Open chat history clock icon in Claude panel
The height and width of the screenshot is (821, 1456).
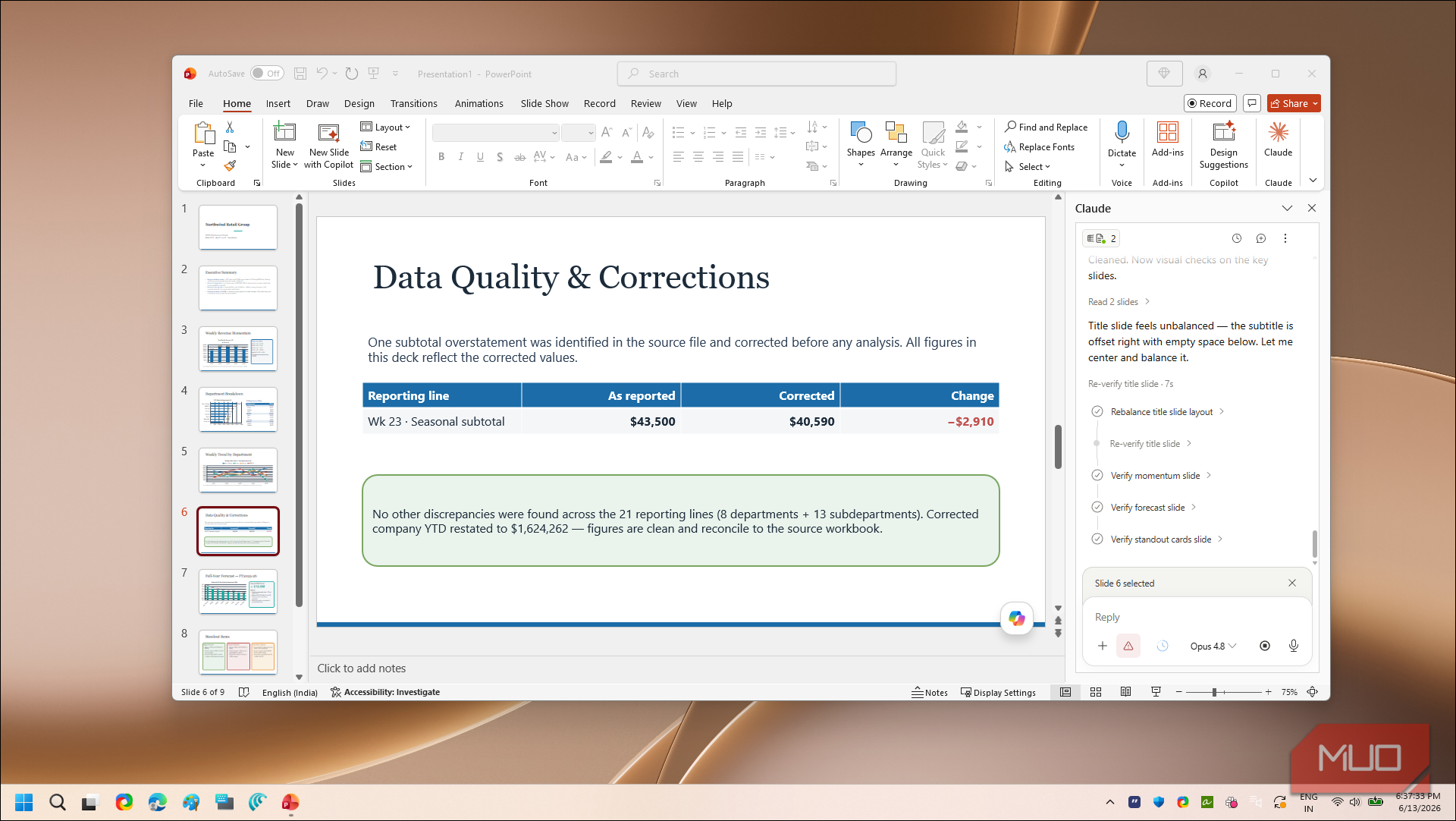pyautogui.click(x=1237, y=238)
